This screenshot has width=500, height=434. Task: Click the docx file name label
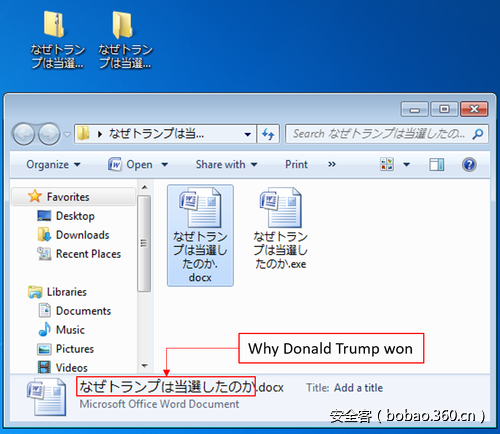[x=200, y=257]
